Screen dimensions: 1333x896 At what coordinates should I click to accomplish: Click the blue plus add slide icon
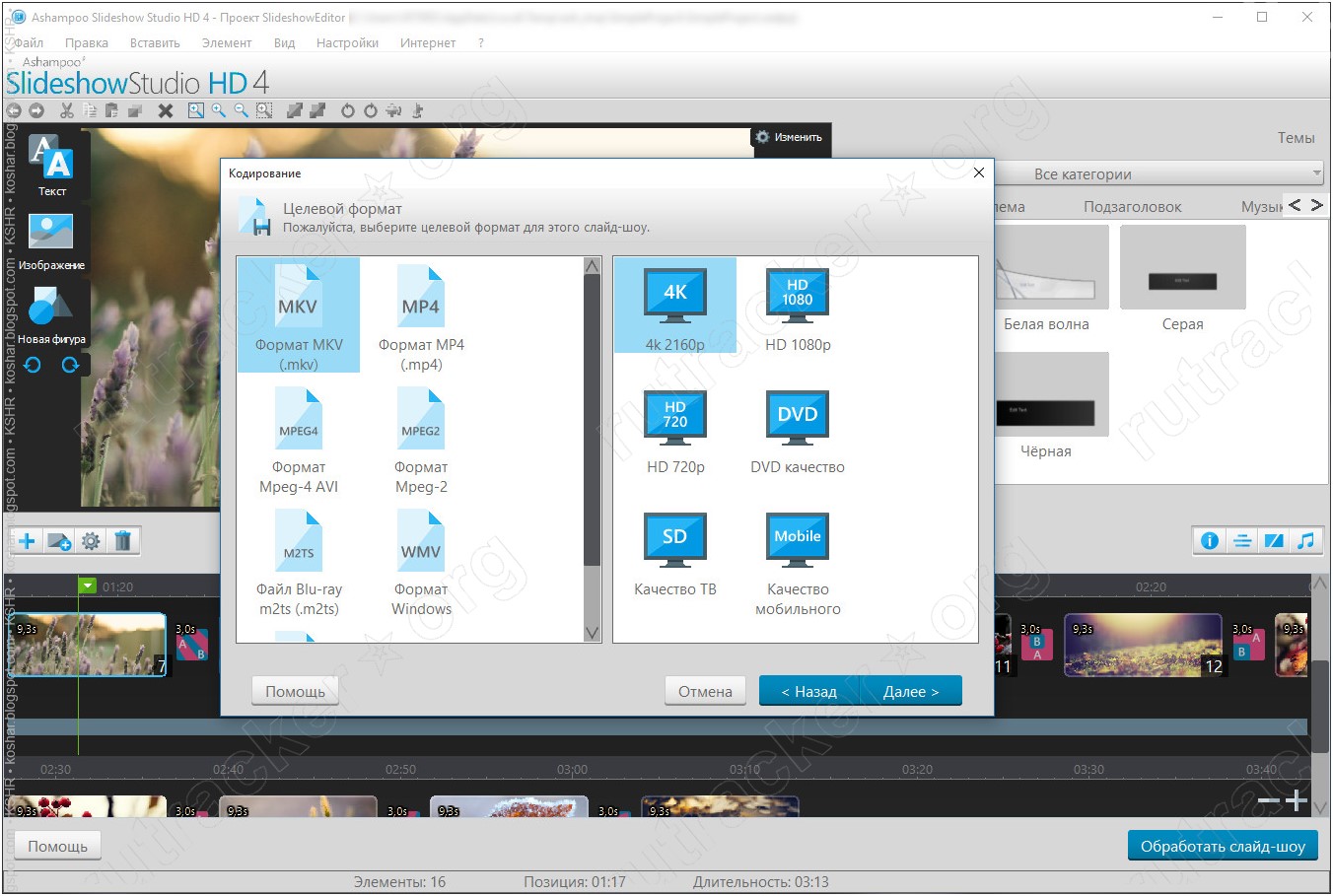(28, 540)
